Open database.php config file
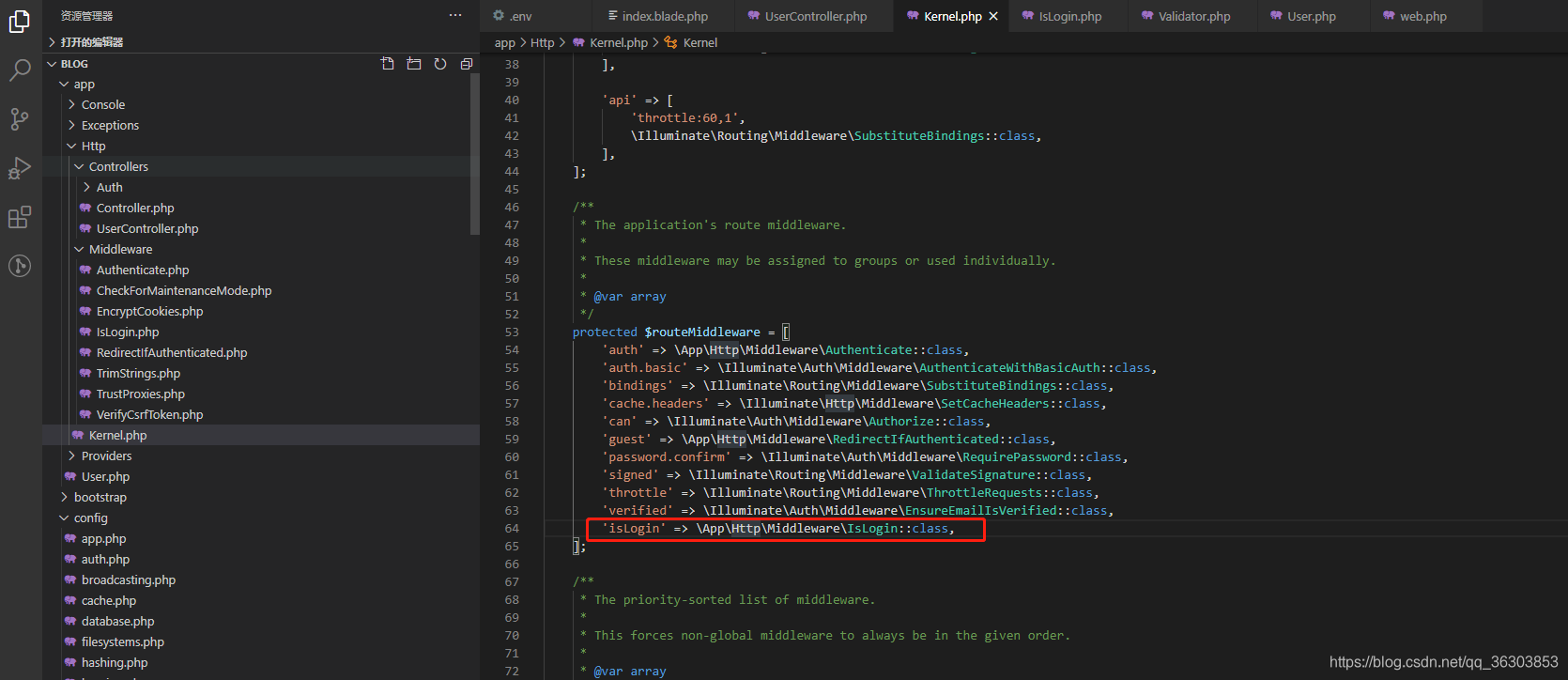 261,621
